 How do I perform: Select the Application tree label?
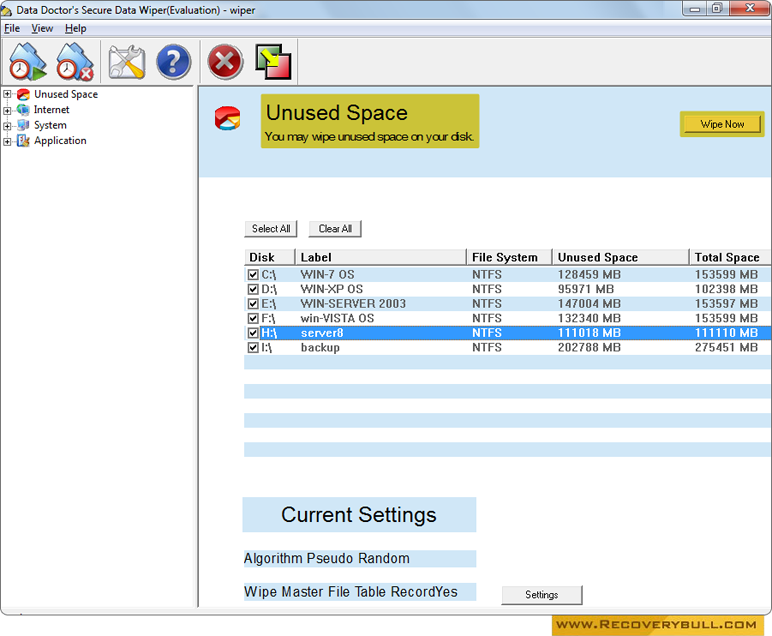coord(60,141)
